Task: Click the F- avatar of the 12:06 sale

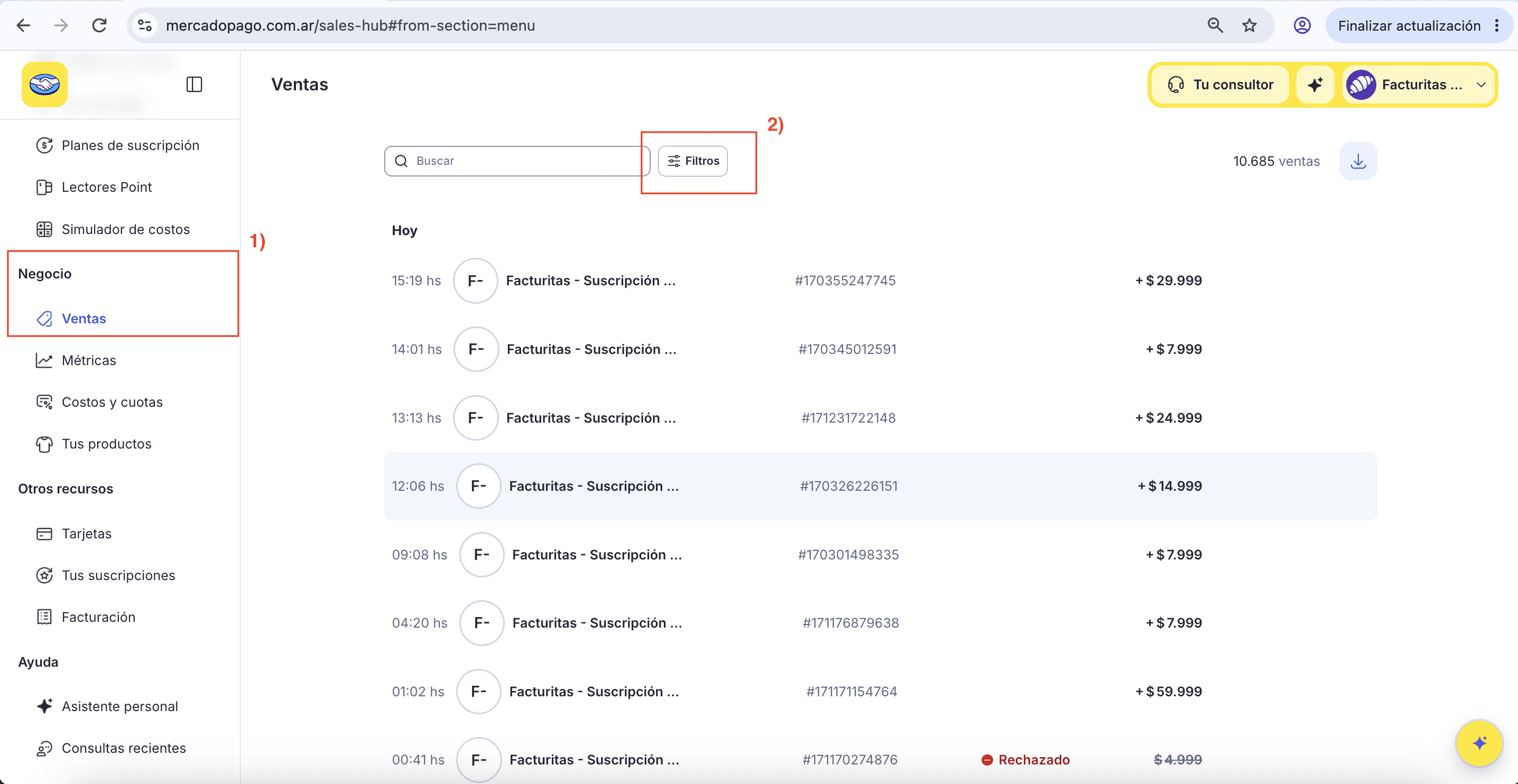Action: [478, 486]
